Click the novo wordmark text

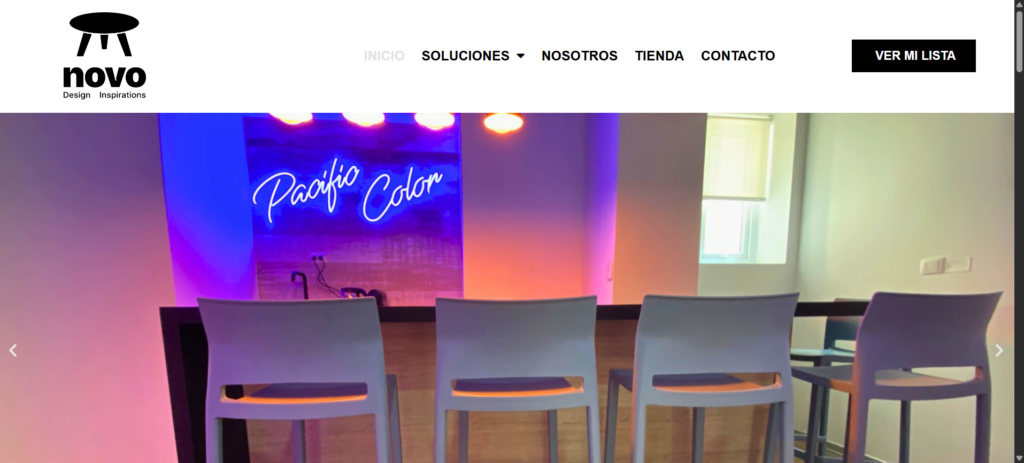pos(104,76)
